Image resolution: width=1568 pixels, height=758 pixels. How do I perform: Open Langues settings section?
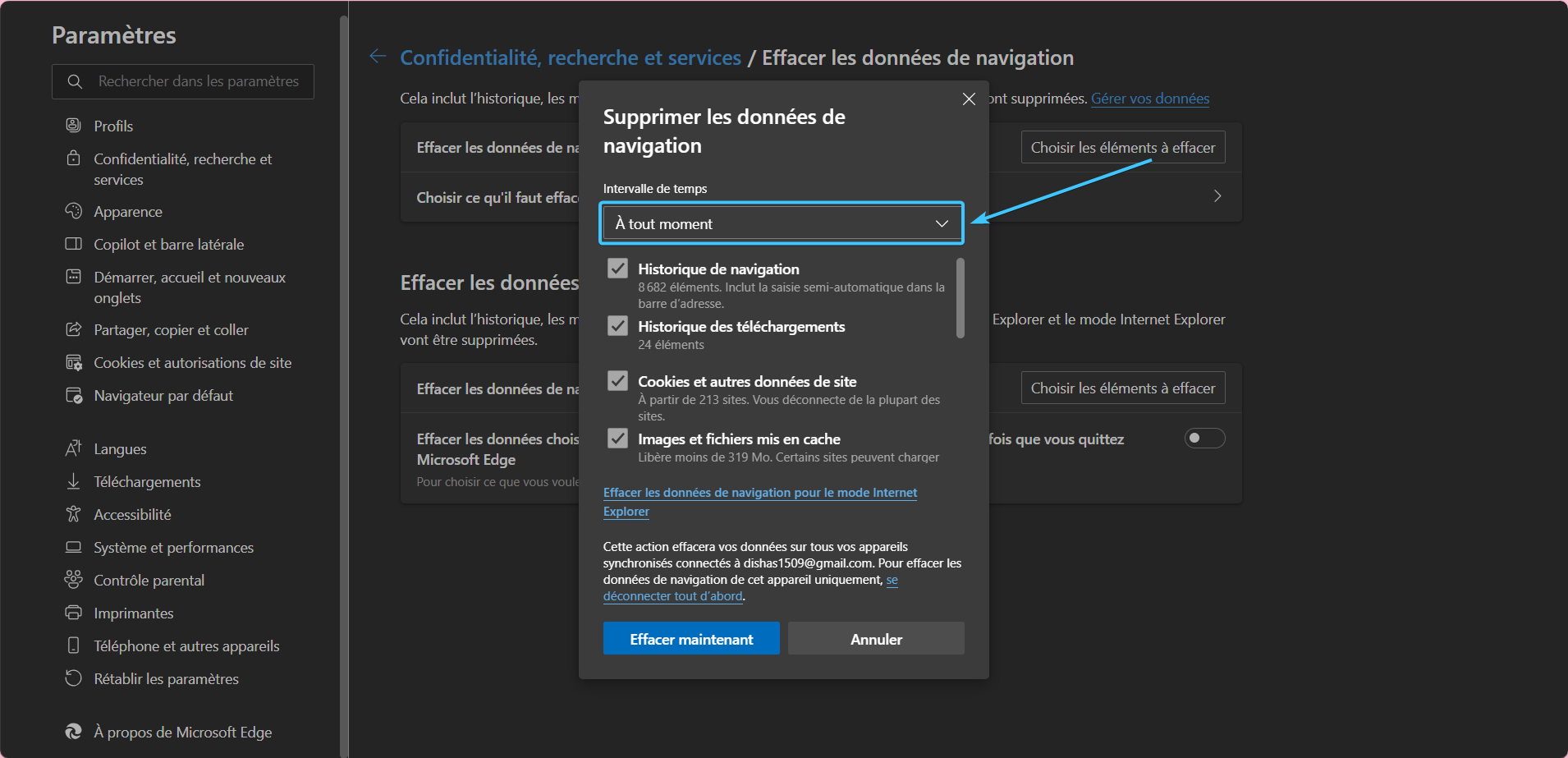(120, 448)
